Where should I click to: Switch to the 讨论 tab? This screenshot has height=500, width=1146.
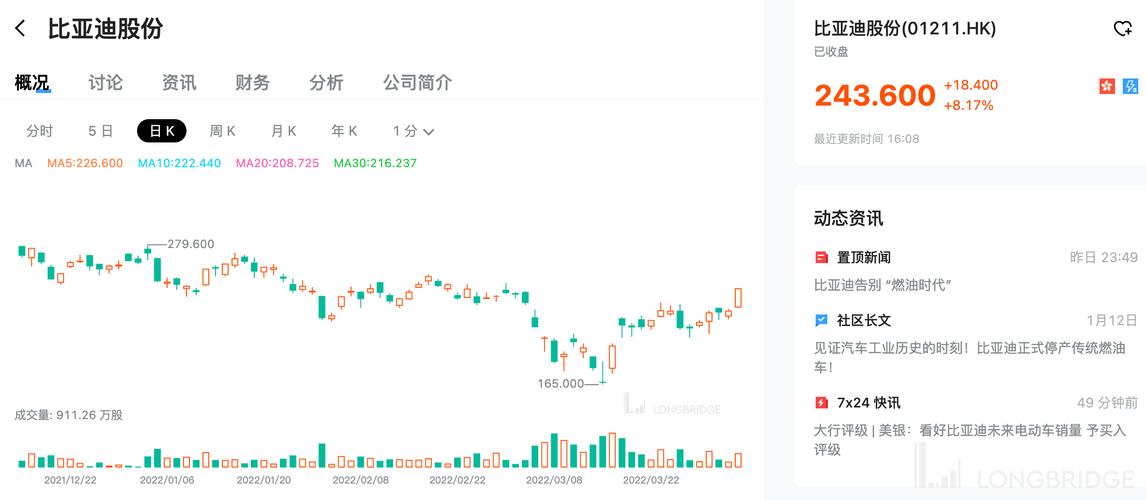105,83
